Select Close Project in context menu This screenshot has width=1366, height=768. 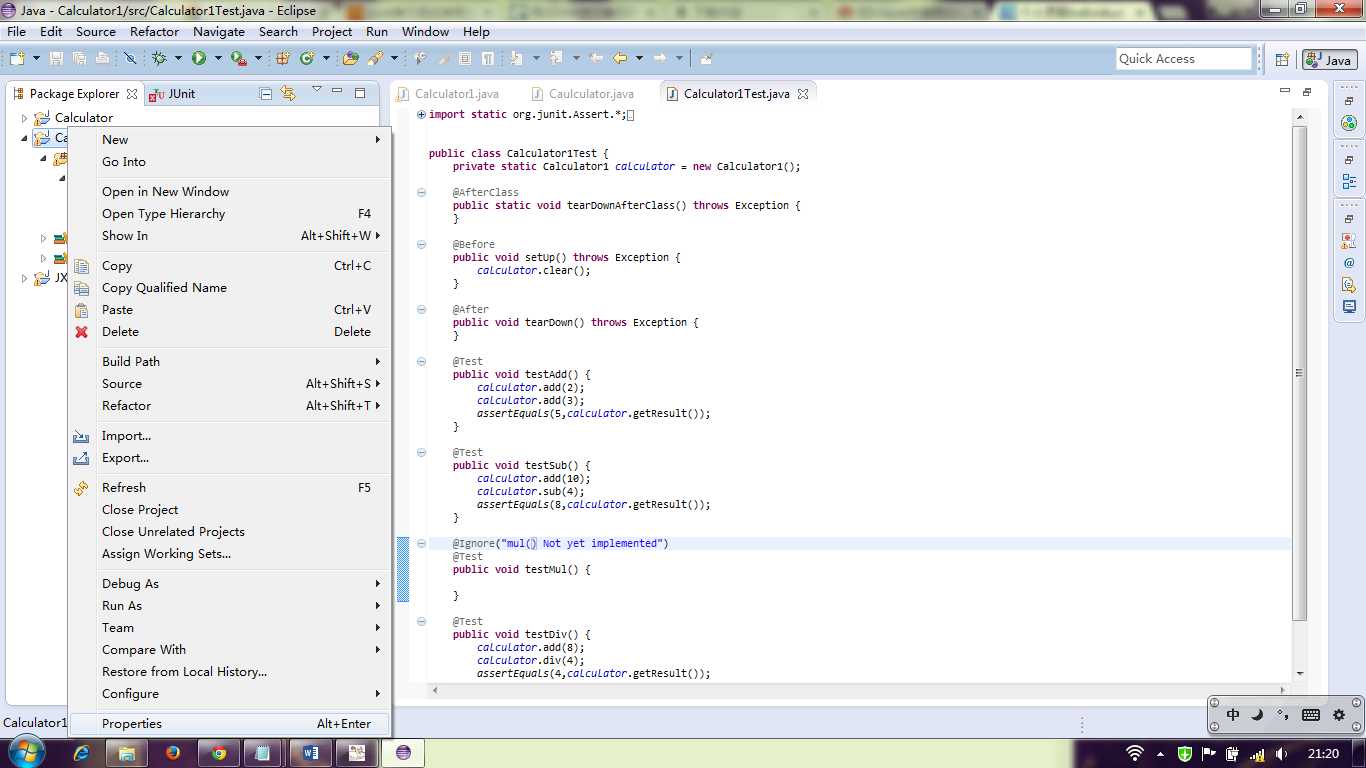229,510
